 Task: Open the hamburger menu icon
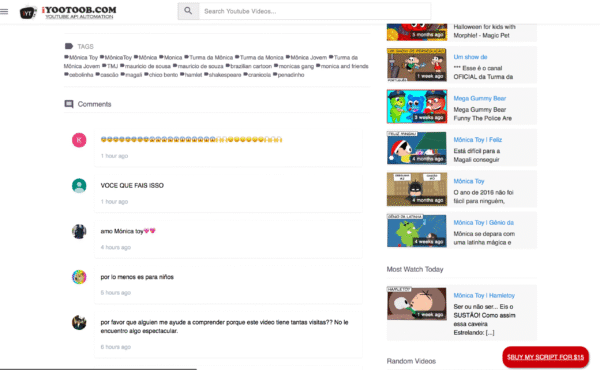(x=4, y=11)
